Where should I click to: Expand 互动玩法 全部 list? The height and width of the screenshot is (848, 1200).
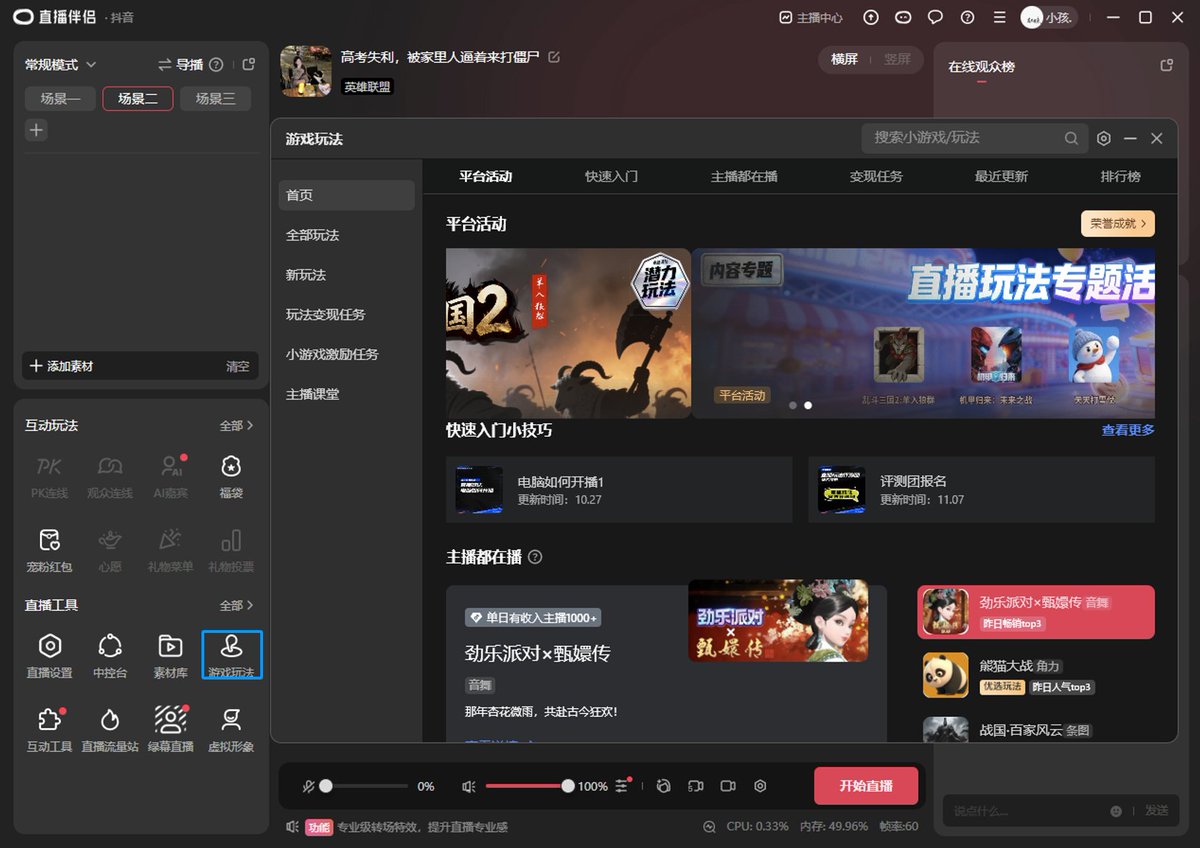236,425
